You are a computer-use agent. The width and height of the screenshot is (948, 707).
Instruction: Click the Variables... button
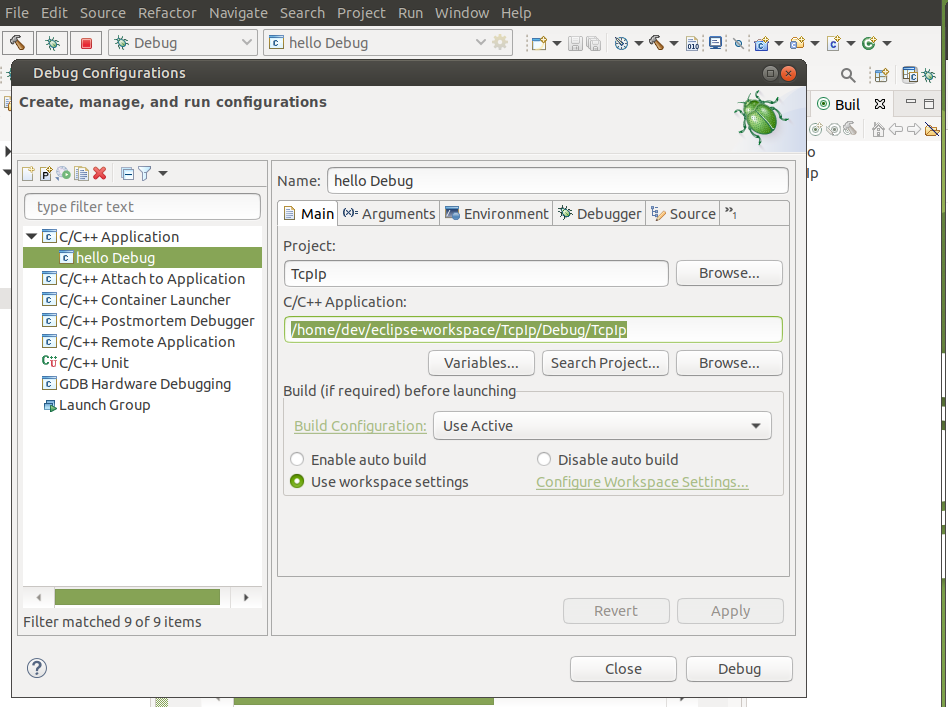(481, 363)
